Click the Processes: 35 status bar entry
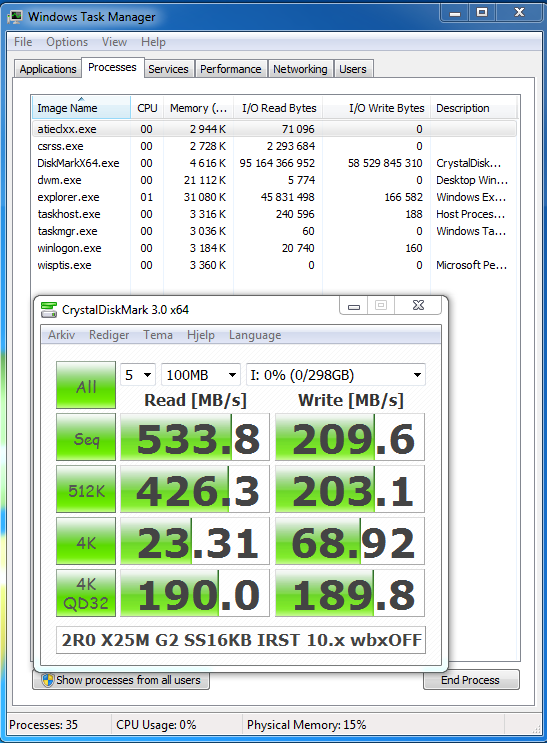This screenshot has width=547, height=743. coord(44,725)
